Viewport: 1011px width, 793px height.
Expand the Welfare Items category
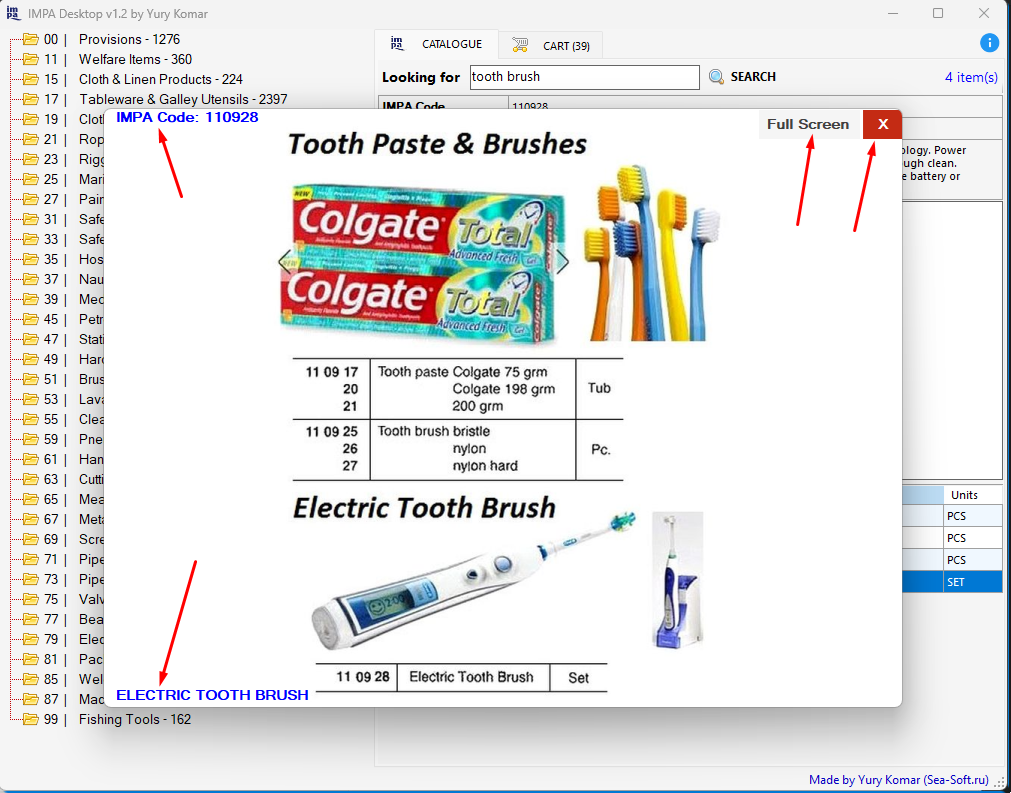coord(135,59)
